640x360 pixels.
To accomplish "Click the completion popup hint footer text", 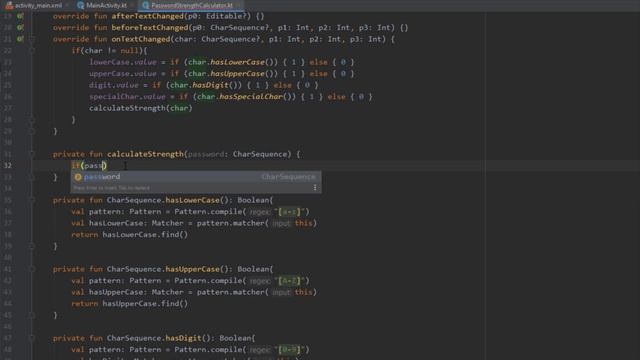I will [111, 188].
